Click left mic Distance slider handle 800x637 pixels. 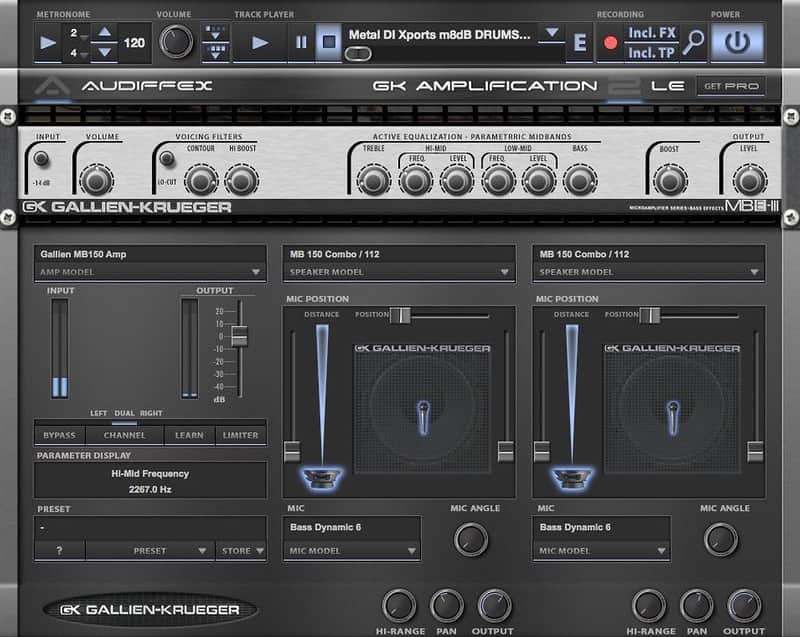point(292,451)
